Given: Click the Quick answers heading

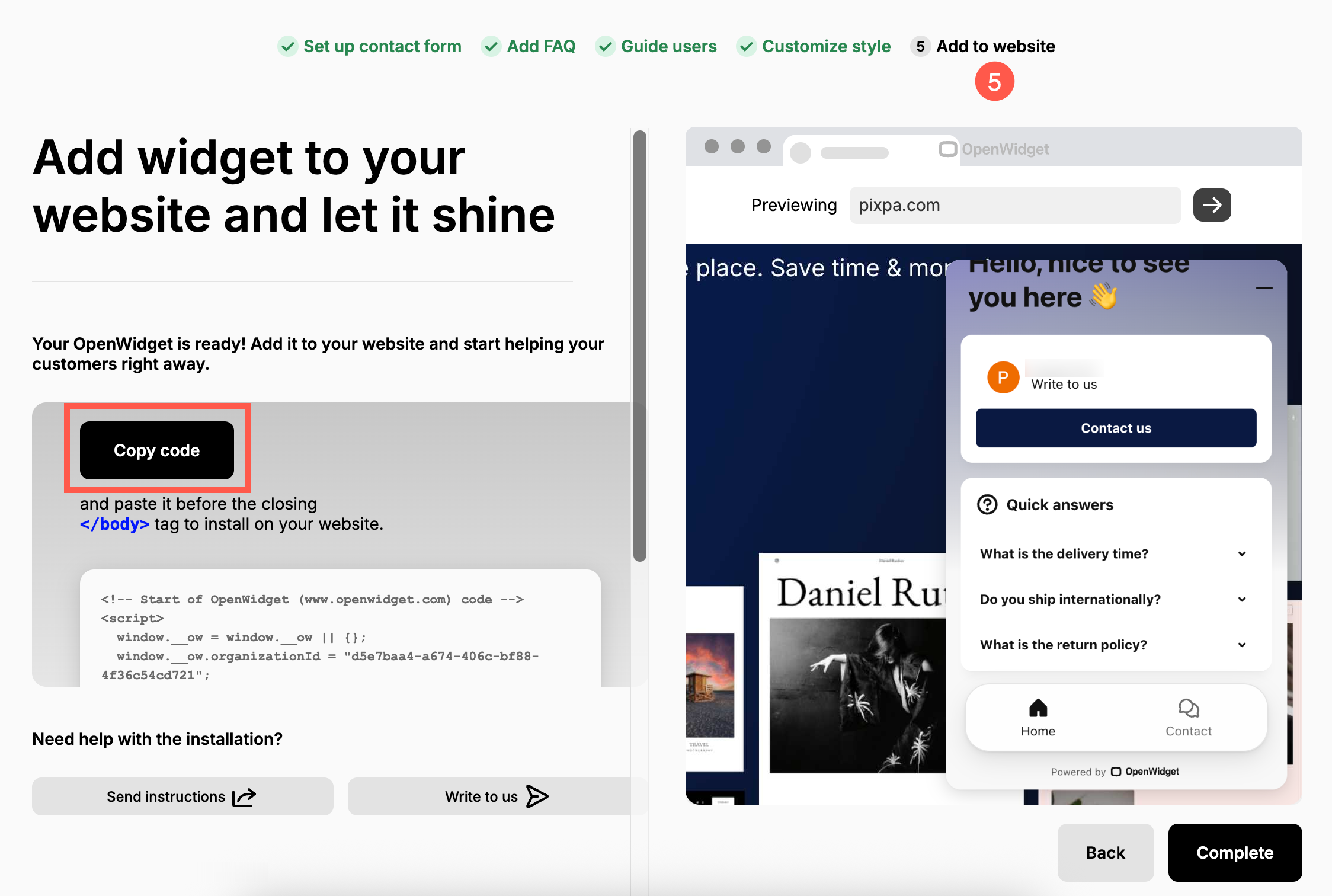Looking at the screenshot, I should coord(1059,505).
